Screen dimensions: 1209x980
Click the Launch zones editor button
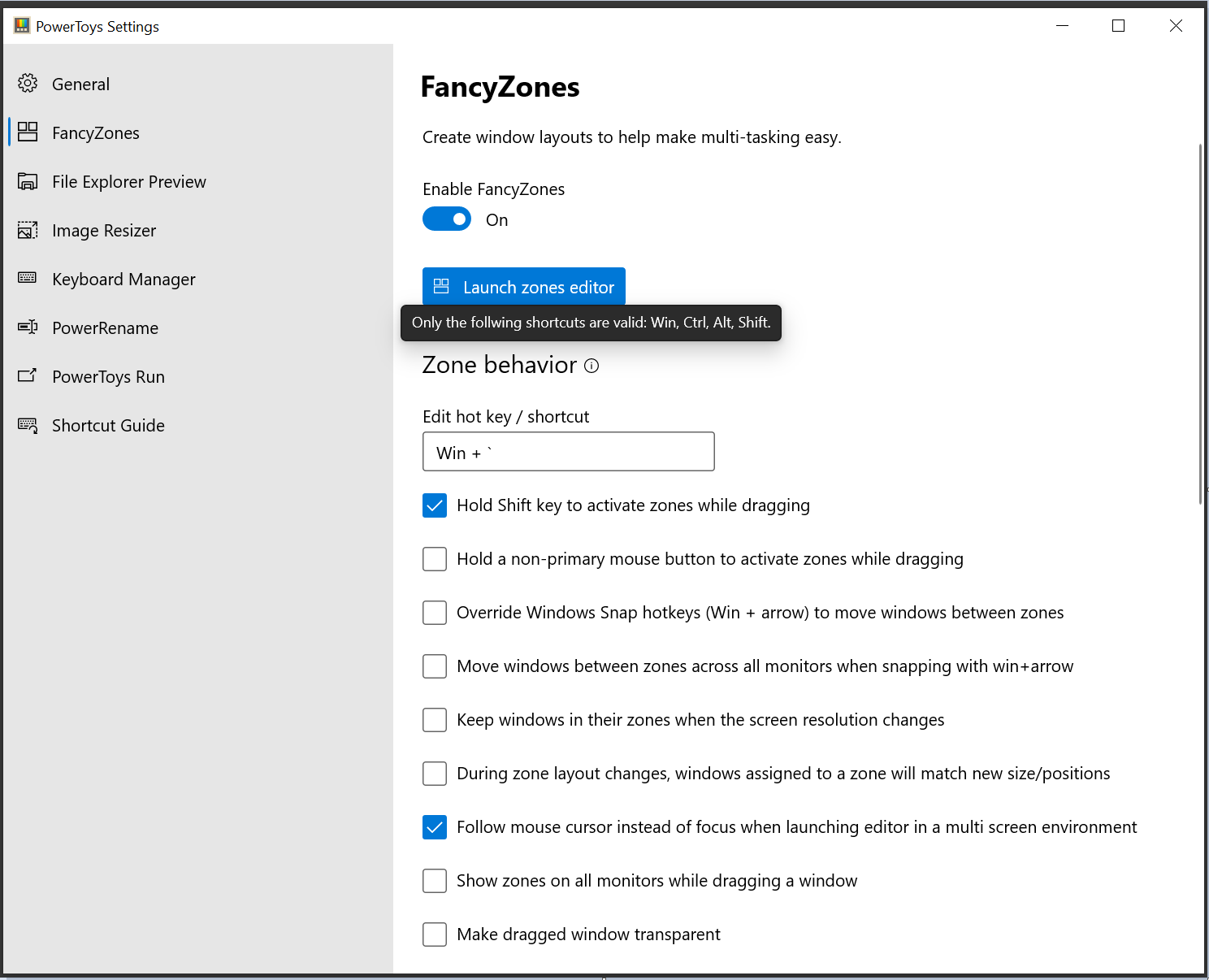click(x=523, y=286)
